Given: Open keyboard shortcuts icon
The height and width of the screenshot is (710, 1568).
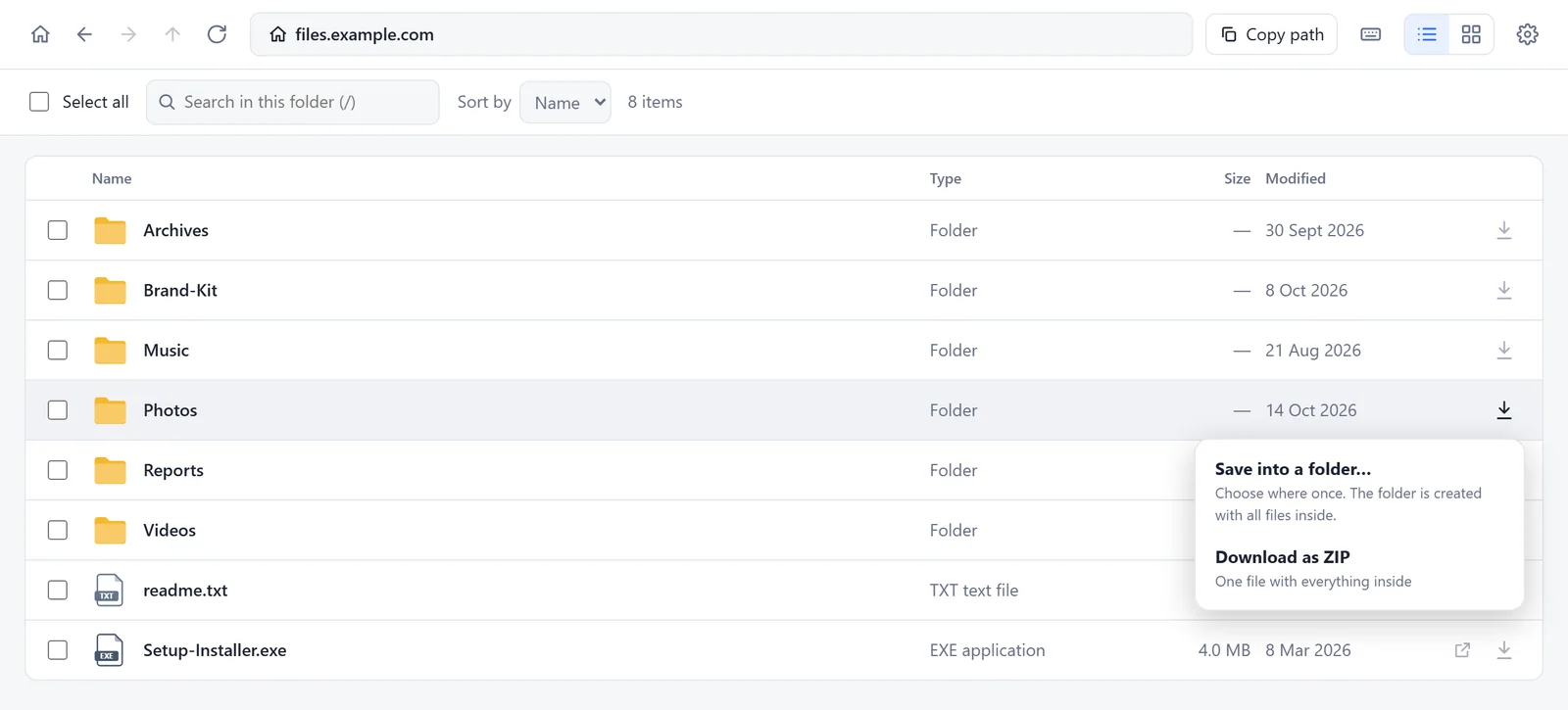Looking at the screenshot, I should coord(1371,34).
